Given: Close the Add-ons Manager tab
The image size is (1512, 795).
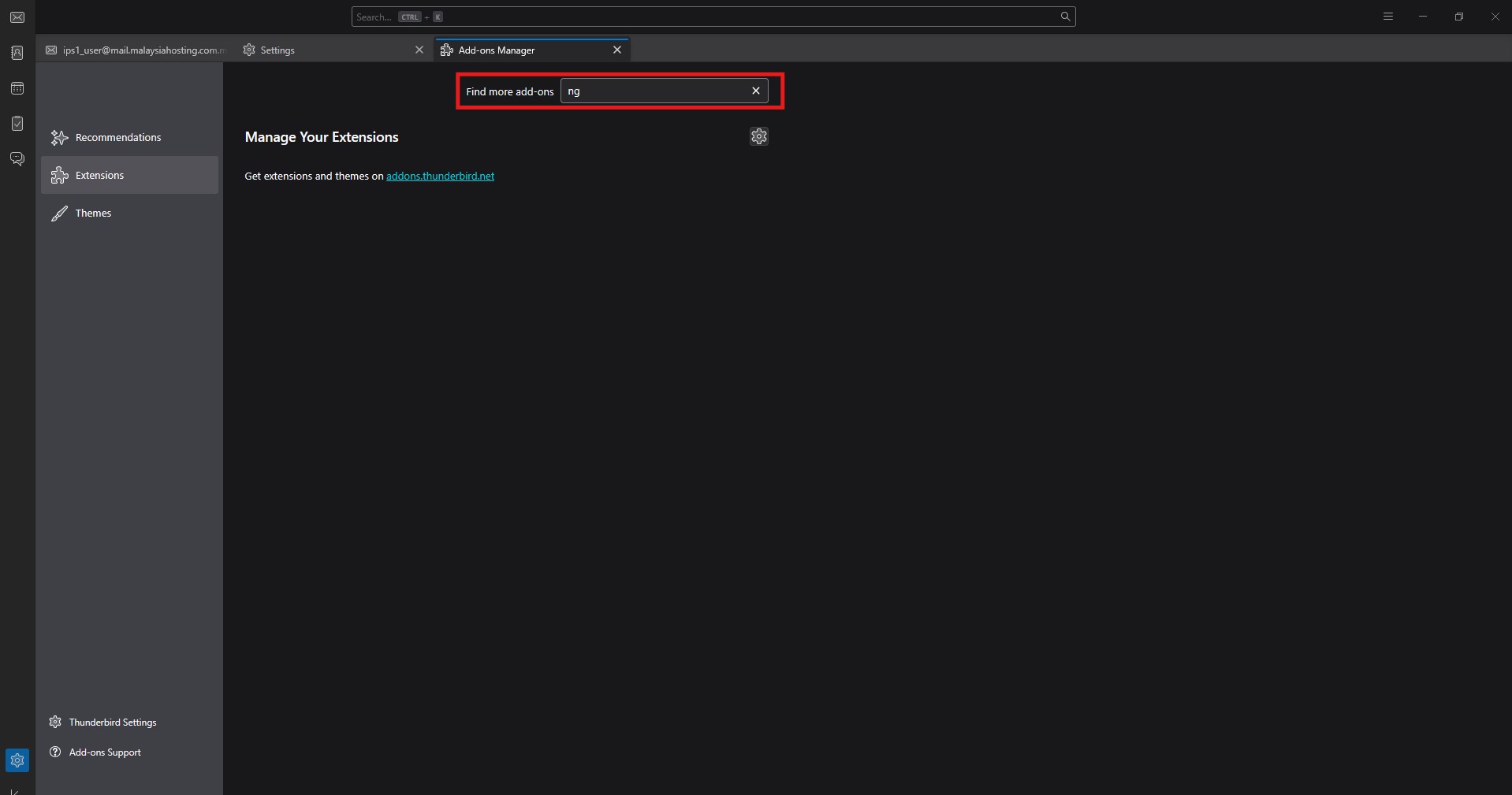Looking at the screenshot, I should click(617, 50).
